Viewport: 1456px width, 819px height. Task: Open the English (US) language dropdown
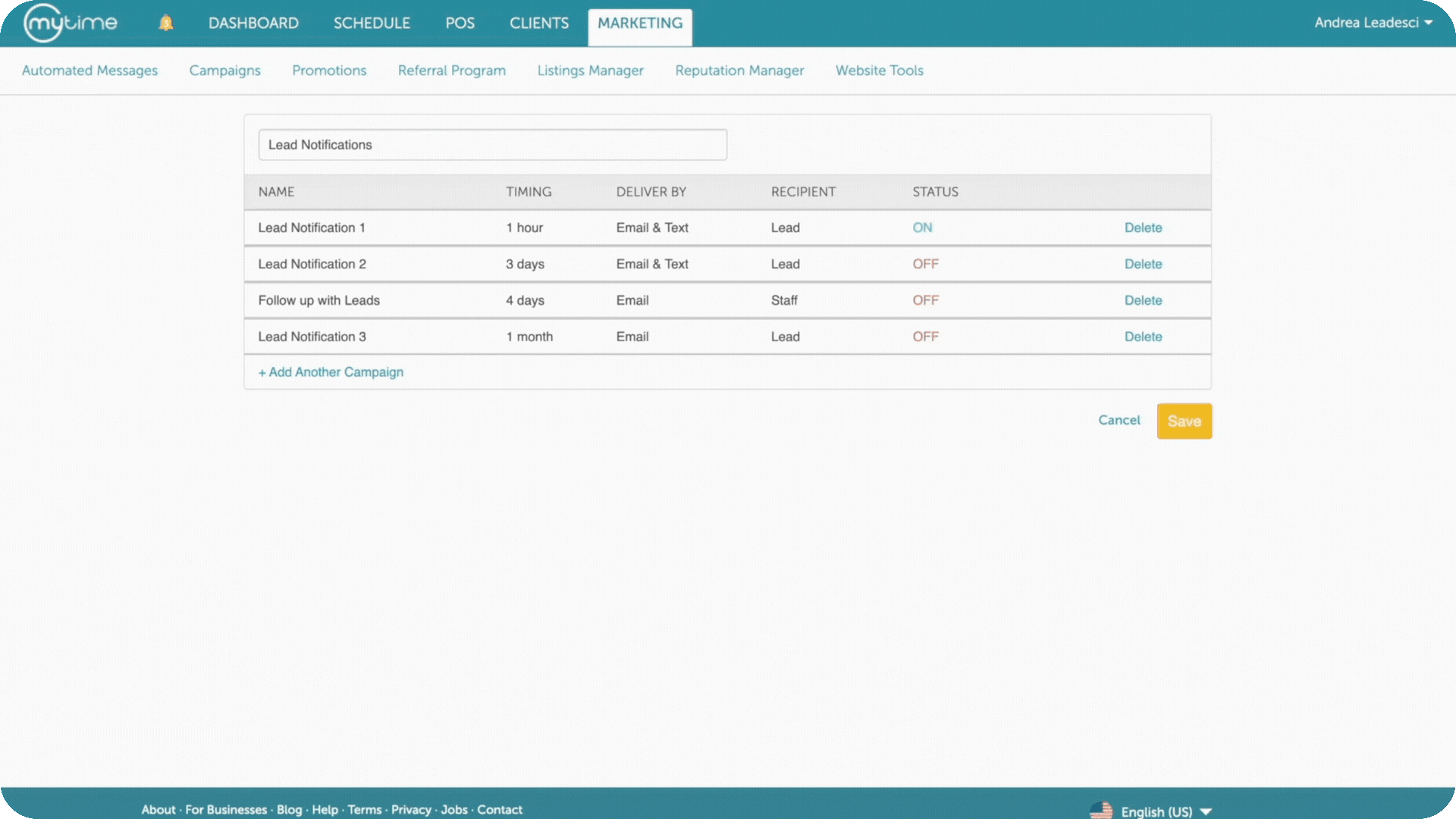click(x=1166, y=811)
